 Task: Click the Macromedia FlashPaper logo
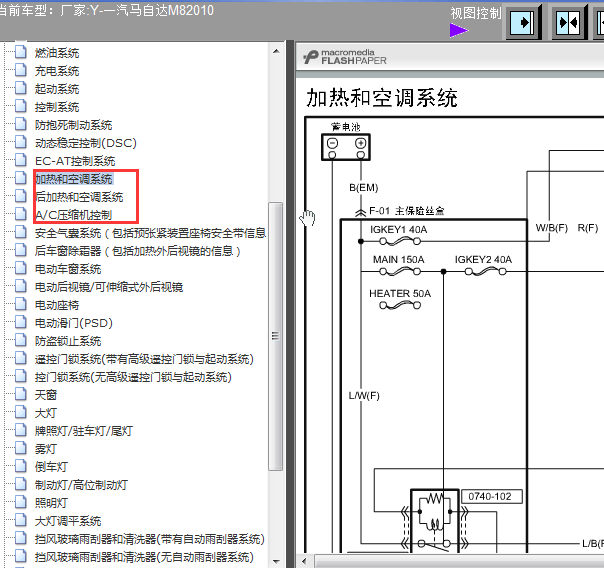pyautogui.click(x=345, y=57)
